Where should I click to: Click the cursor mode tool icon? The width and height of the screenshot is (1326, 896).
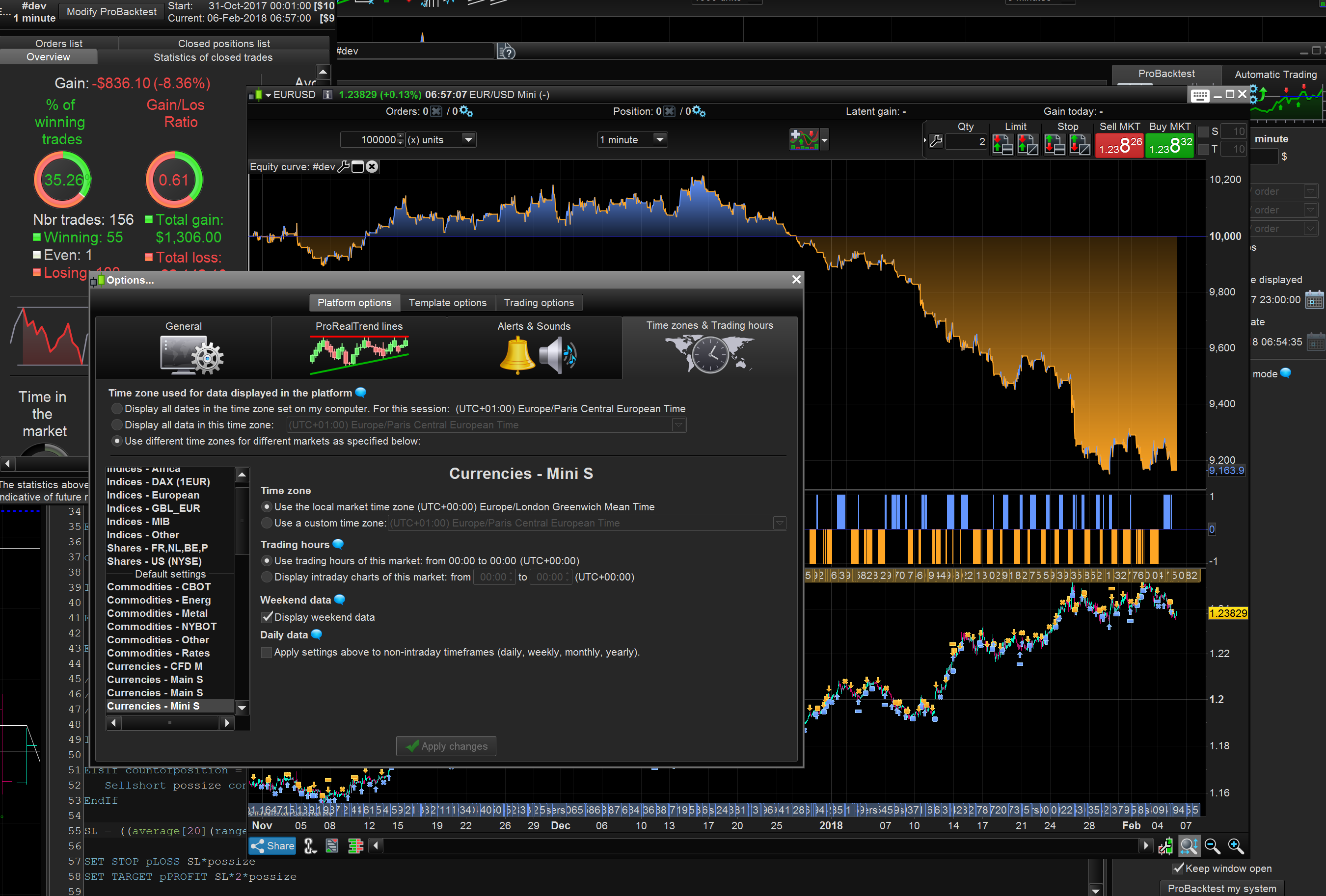310,846
